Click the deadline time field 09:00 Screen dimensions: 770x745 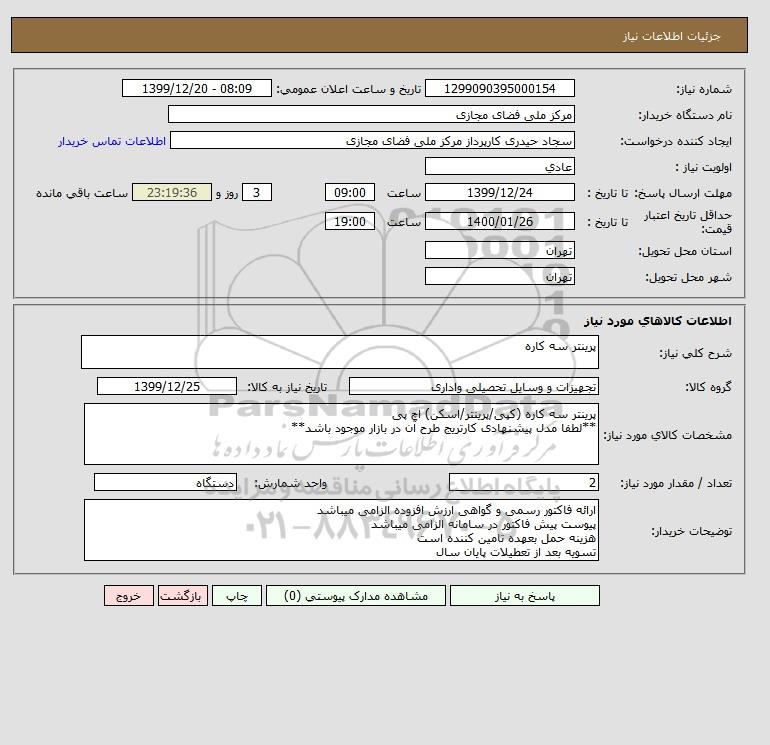pyautogui.click(x=350, y=193)
